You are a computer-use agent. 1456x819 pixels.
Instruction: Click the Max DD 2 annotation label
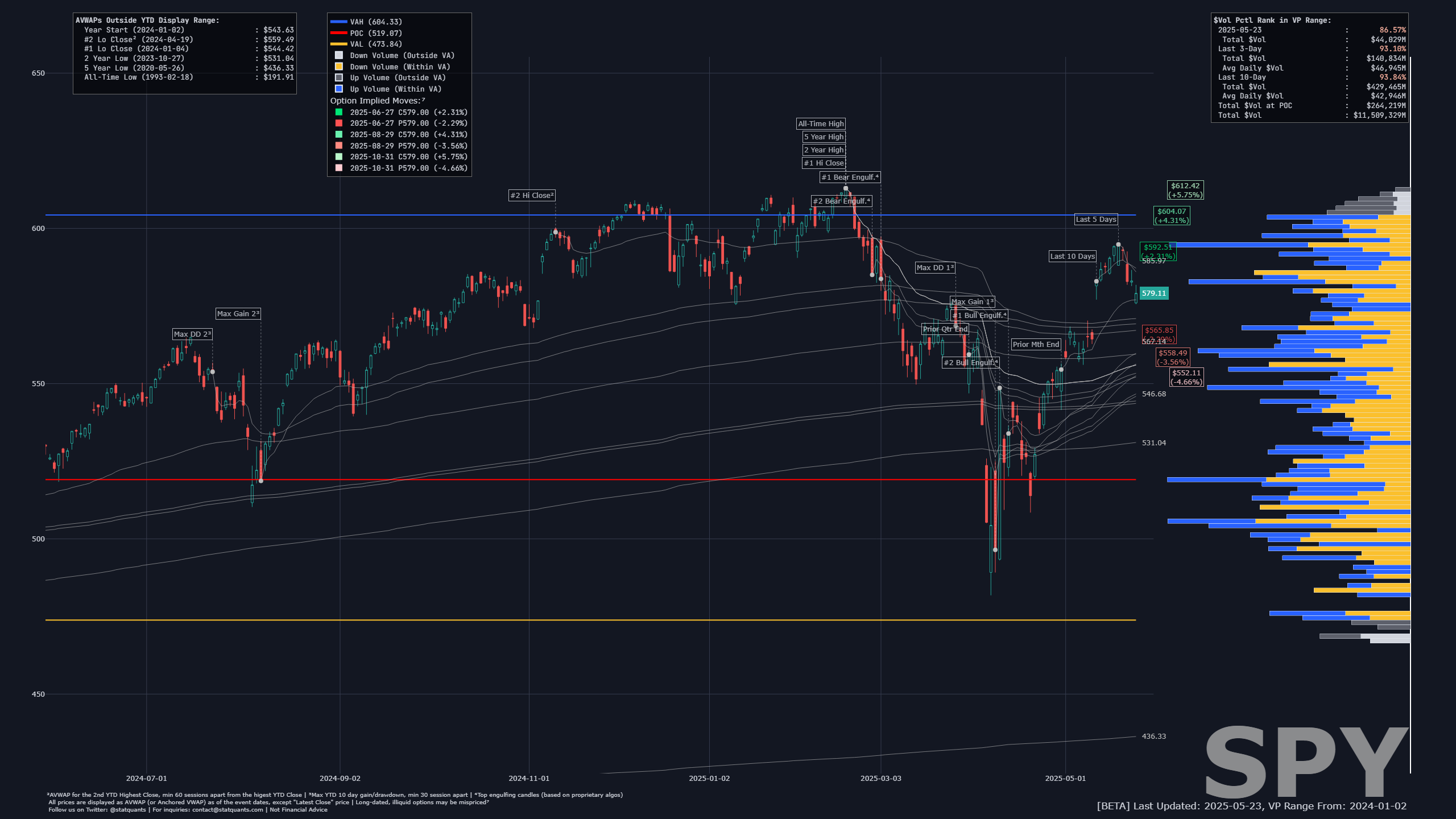pyautogui.click(x=192, y=334)
